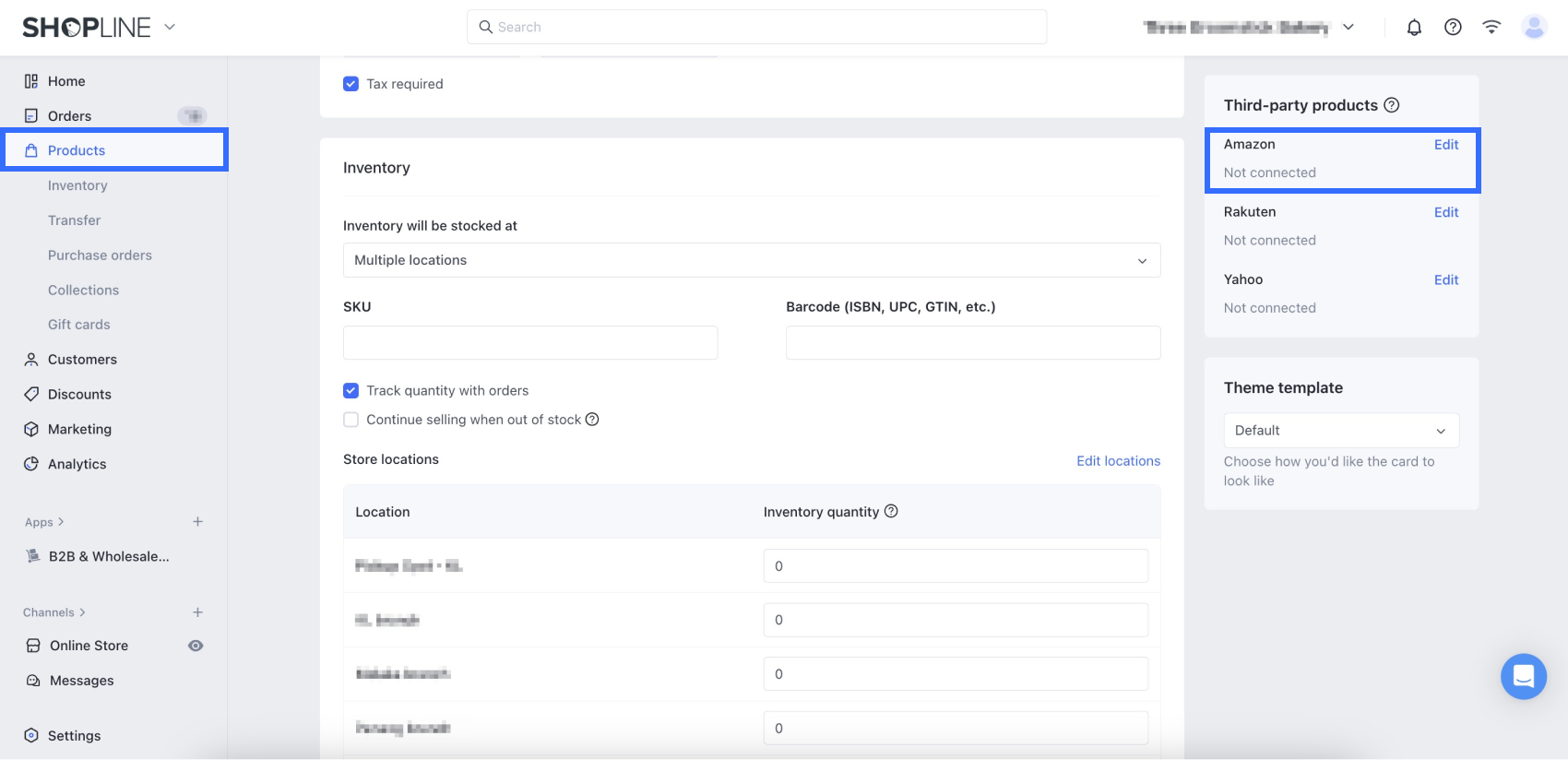Screen dimensions: 1568x760
Task: Click the network status wifi icon
Action: click(1491, 28)
